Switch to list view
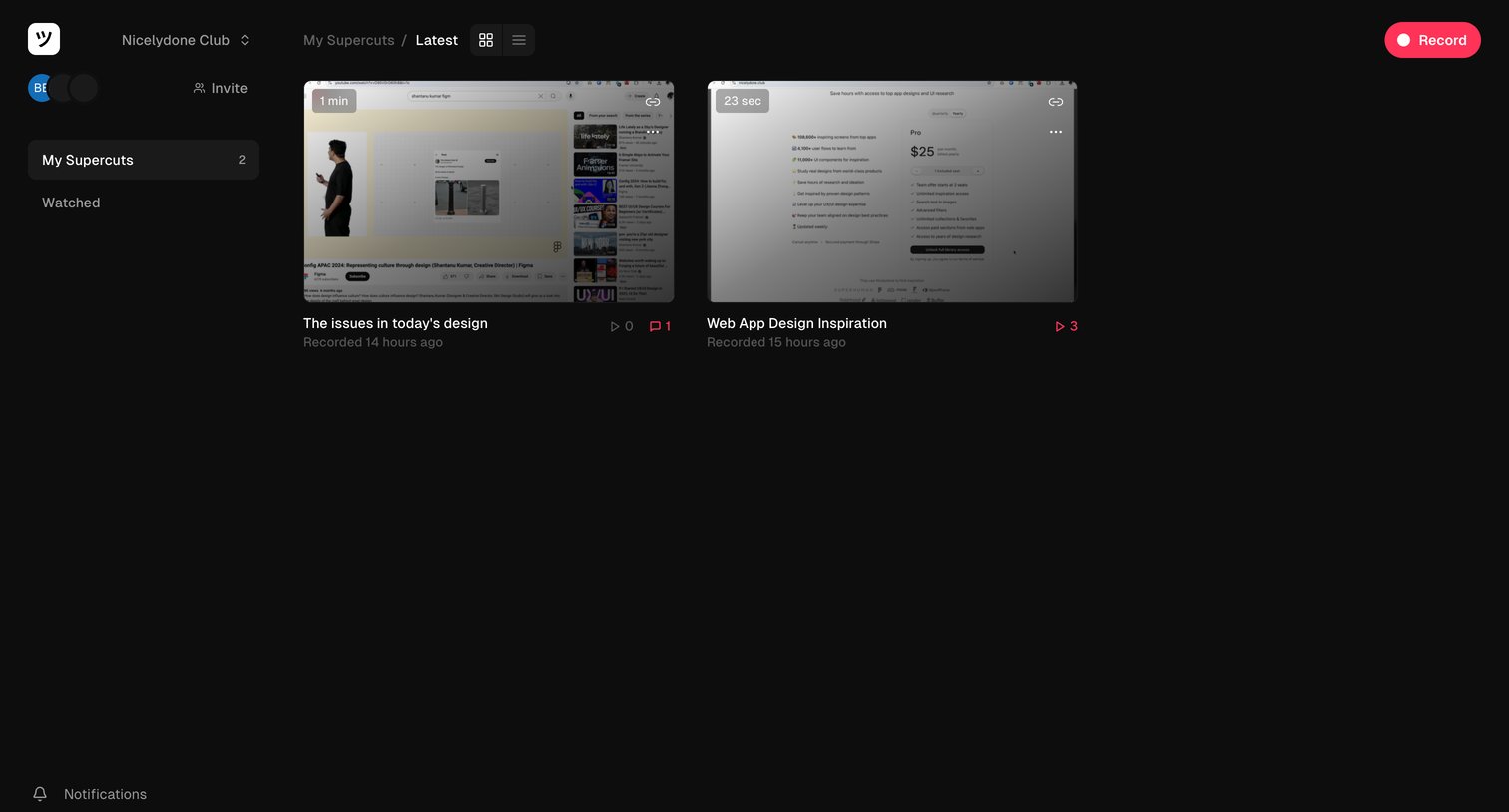The width and height of the screenshot is (1509, 812). [519, 40]
